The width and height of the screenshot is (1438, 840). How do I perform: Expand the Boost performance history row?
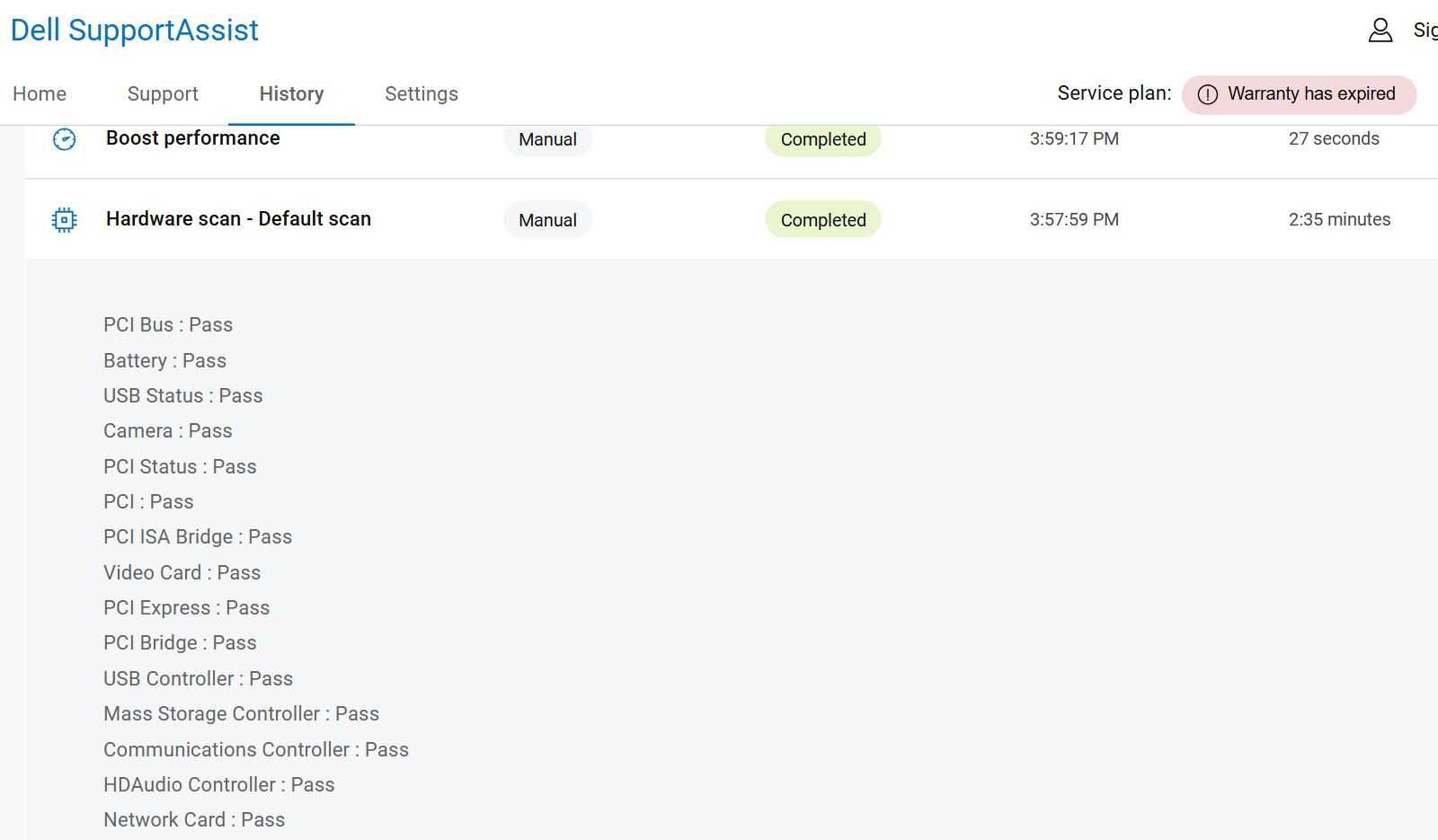point(192,138)
